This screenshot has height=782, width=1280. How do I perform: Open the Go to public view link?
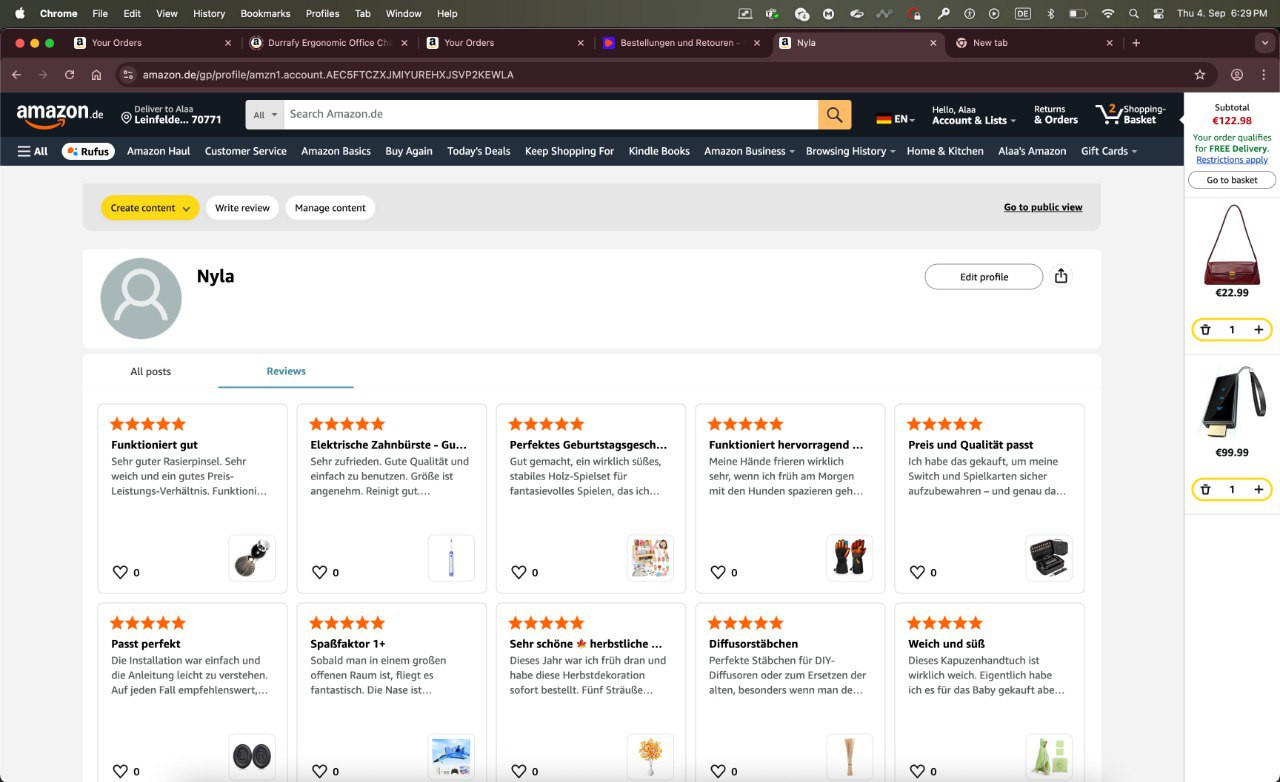tap(1043, 207)
